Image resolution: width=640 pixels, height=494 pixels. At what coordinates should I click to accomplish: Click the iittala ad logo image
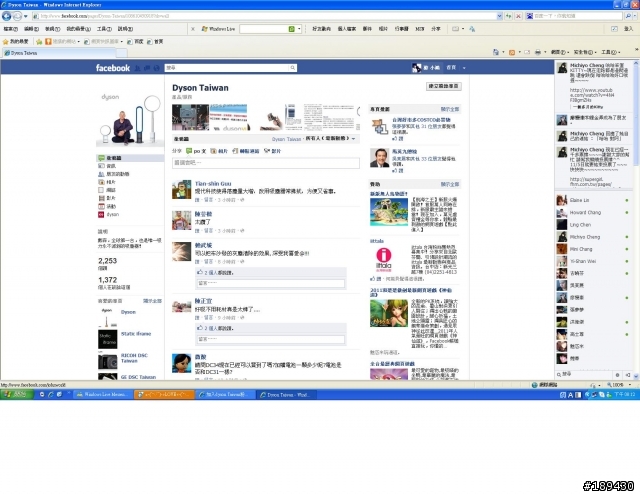pos(383,260)
